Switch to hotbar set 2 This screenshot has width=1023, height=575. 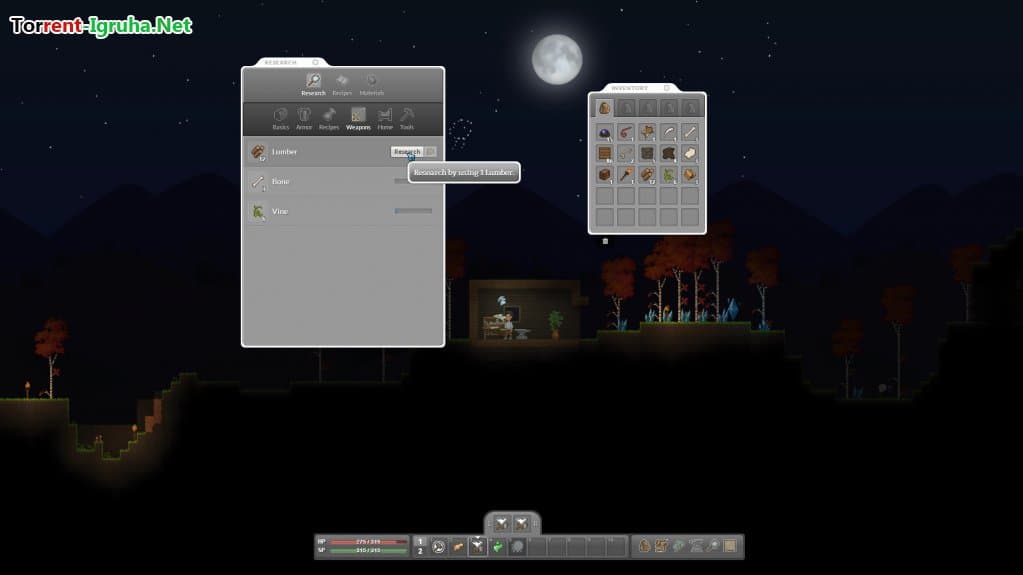coord(420,551)
